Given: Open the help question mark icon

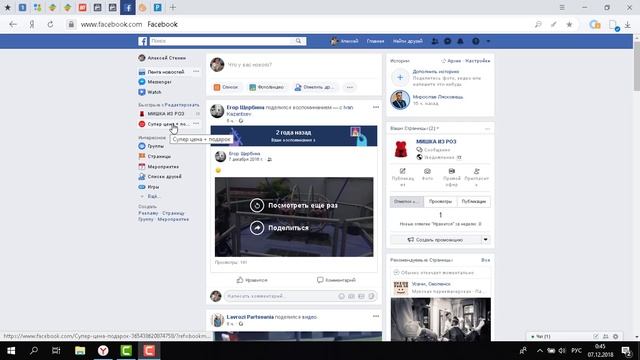Looking at the screenshot, I should 476,41.
